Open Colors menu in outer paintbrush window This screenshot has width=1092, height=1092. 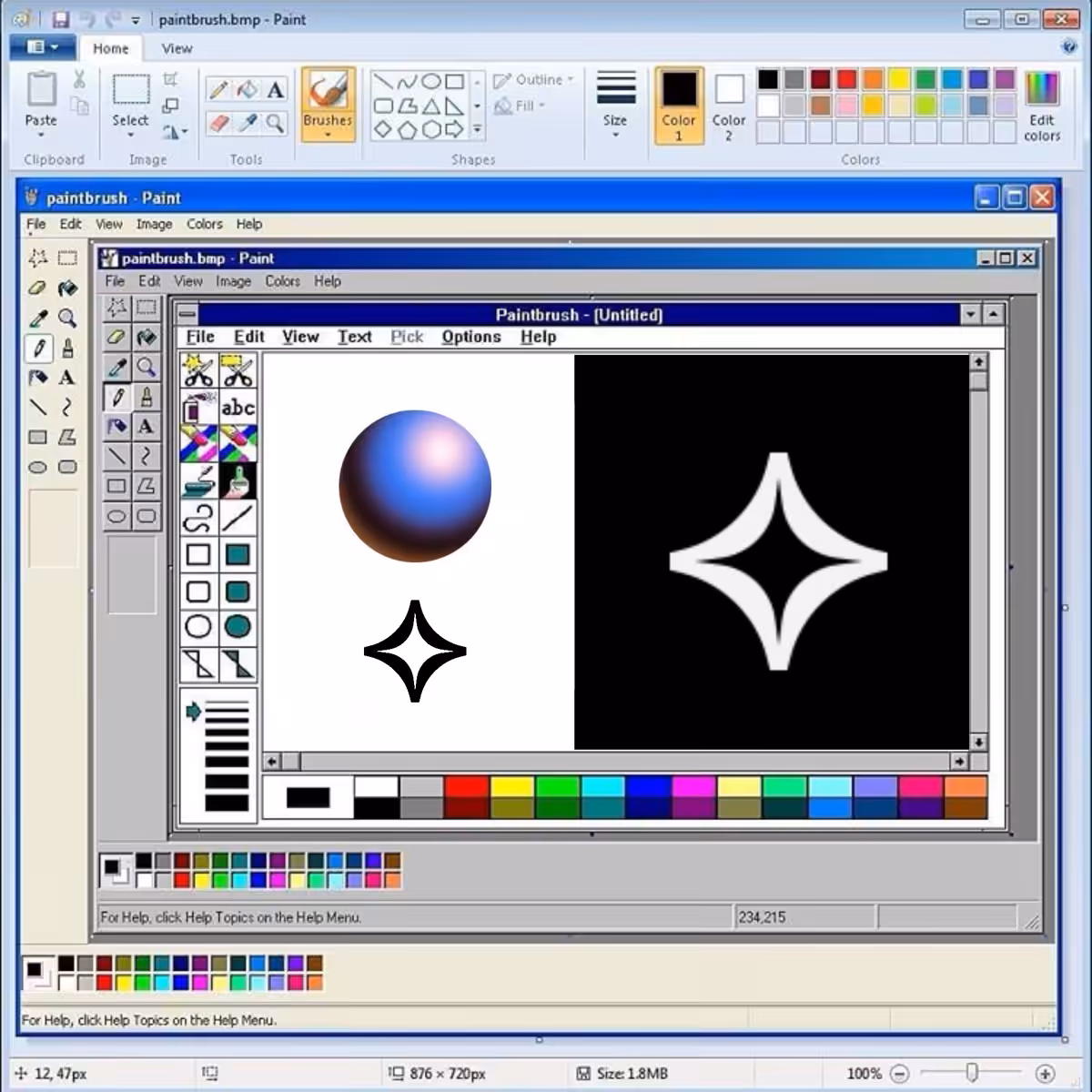[205, 224]
